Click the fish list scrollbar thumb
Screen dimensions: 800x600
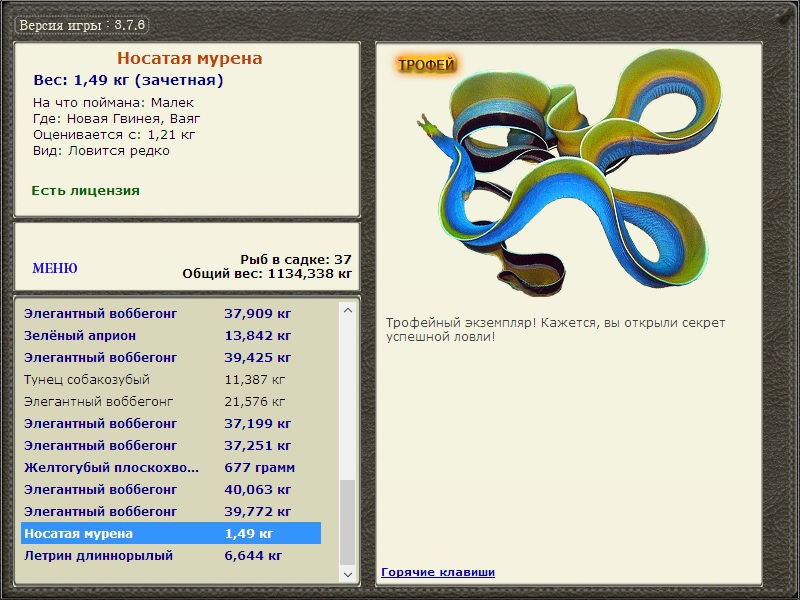[348, 522]
